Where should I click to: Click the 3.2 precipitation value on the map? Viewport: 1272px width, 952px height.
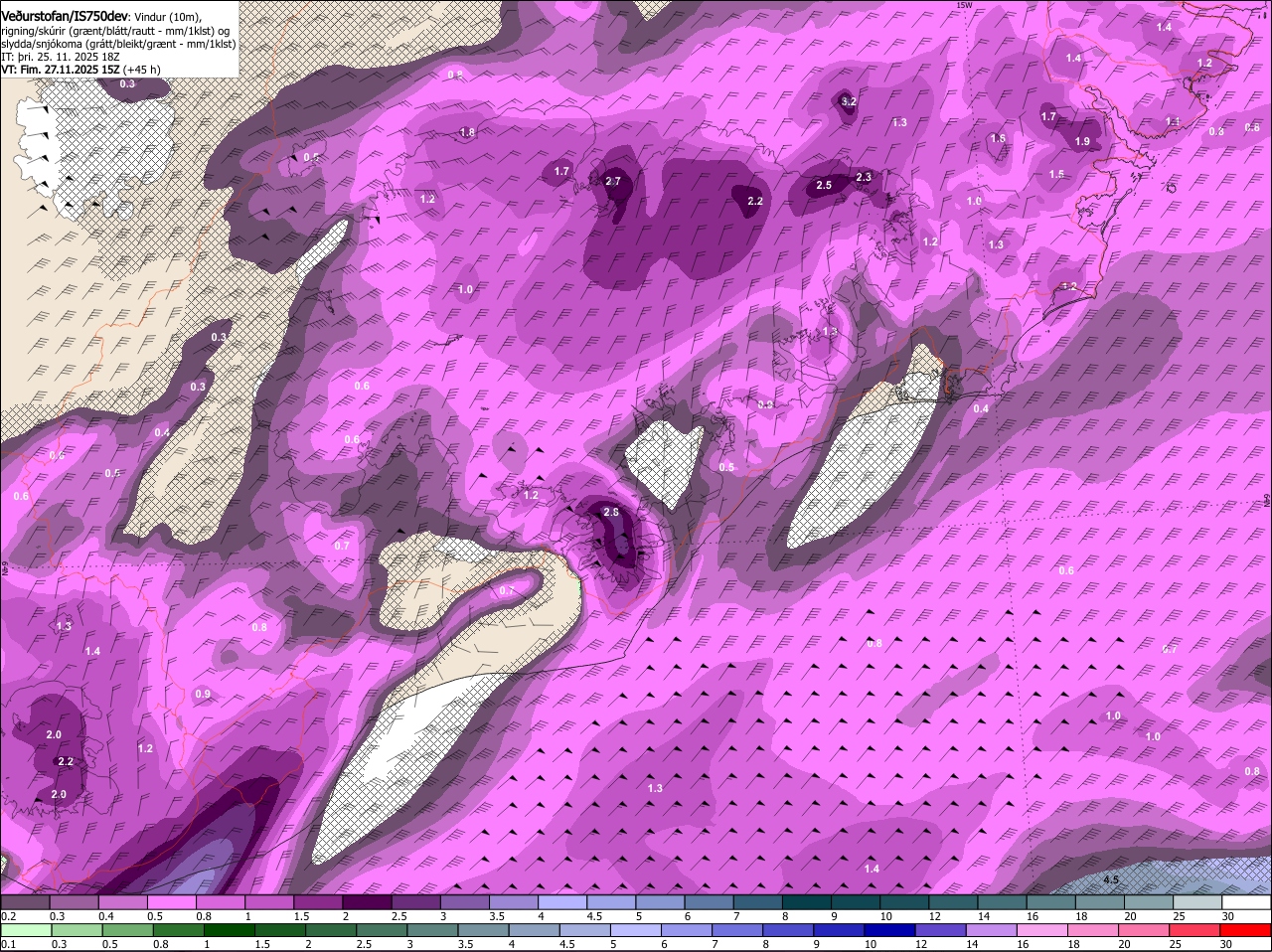849,101
